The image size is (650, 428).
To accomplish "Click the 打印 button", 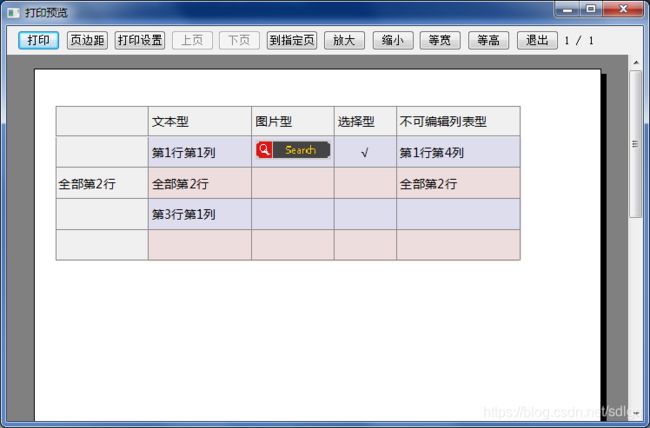I will tap(39, 40).
